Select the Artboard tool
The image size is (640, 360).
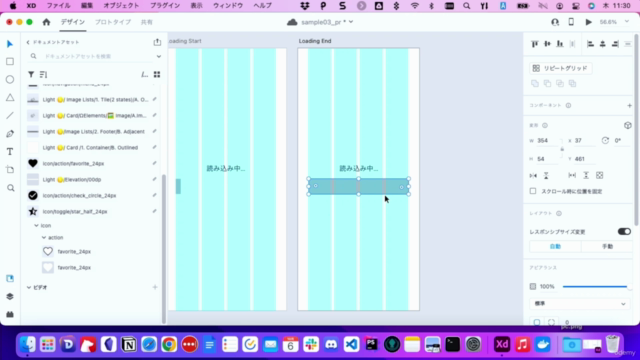[10, 170]
